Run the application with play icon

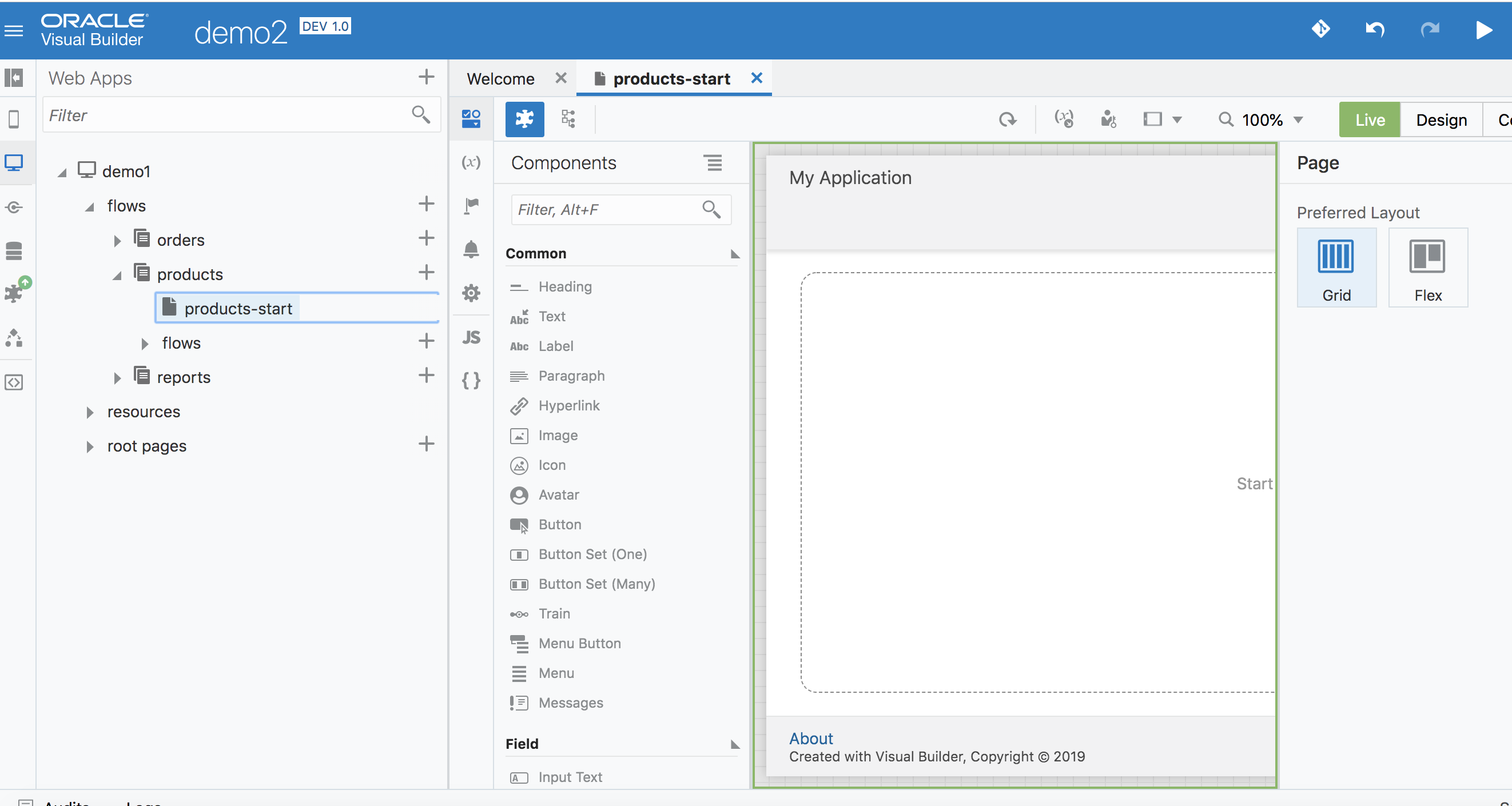(x=1483, y=29)
